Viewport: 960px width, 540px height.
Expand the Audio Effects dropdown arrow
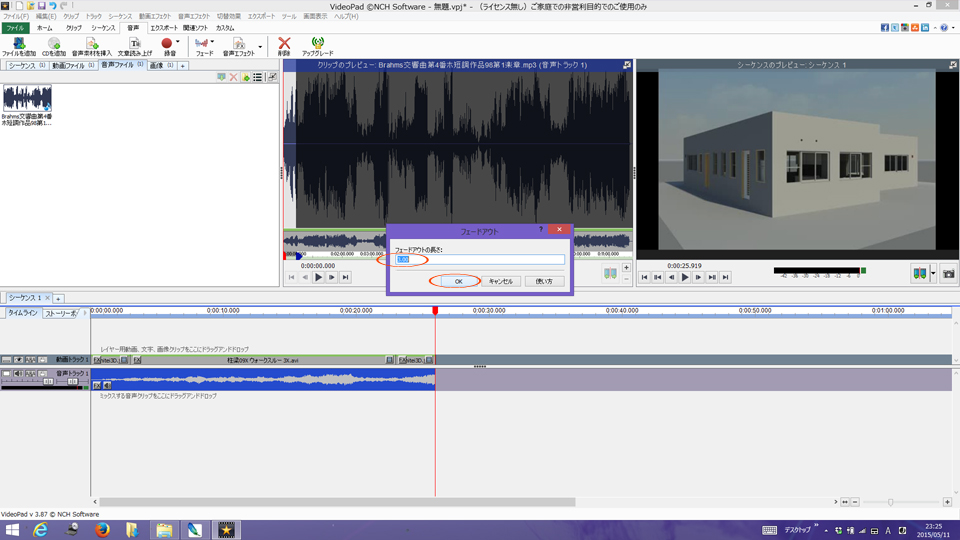coord(260,47)
